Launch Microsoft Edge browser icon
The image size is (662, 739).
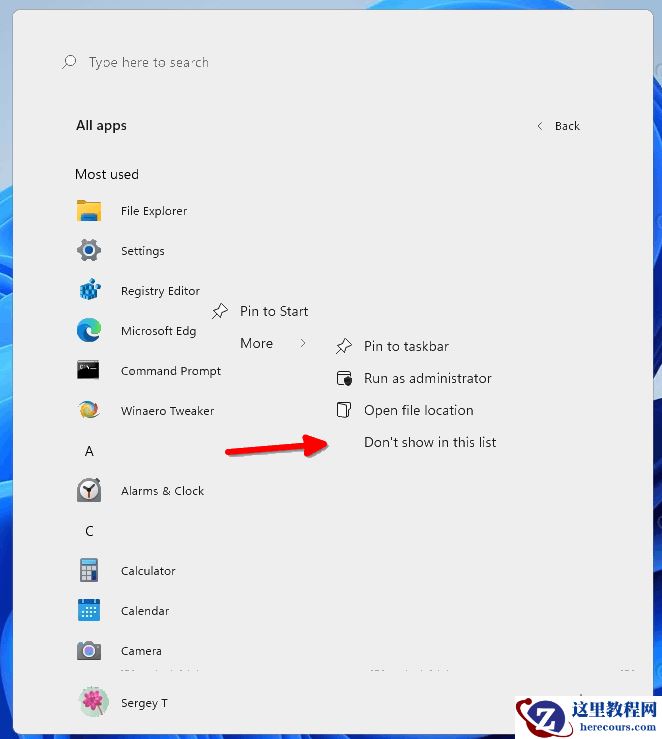click(89, 330)
